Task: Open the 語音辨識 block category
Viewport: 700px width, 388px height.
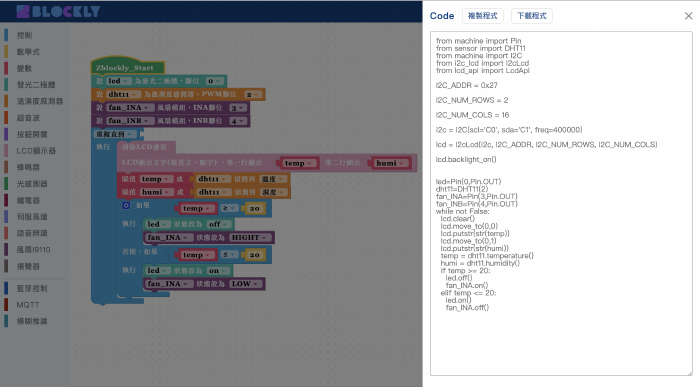Action: (32, 233)
